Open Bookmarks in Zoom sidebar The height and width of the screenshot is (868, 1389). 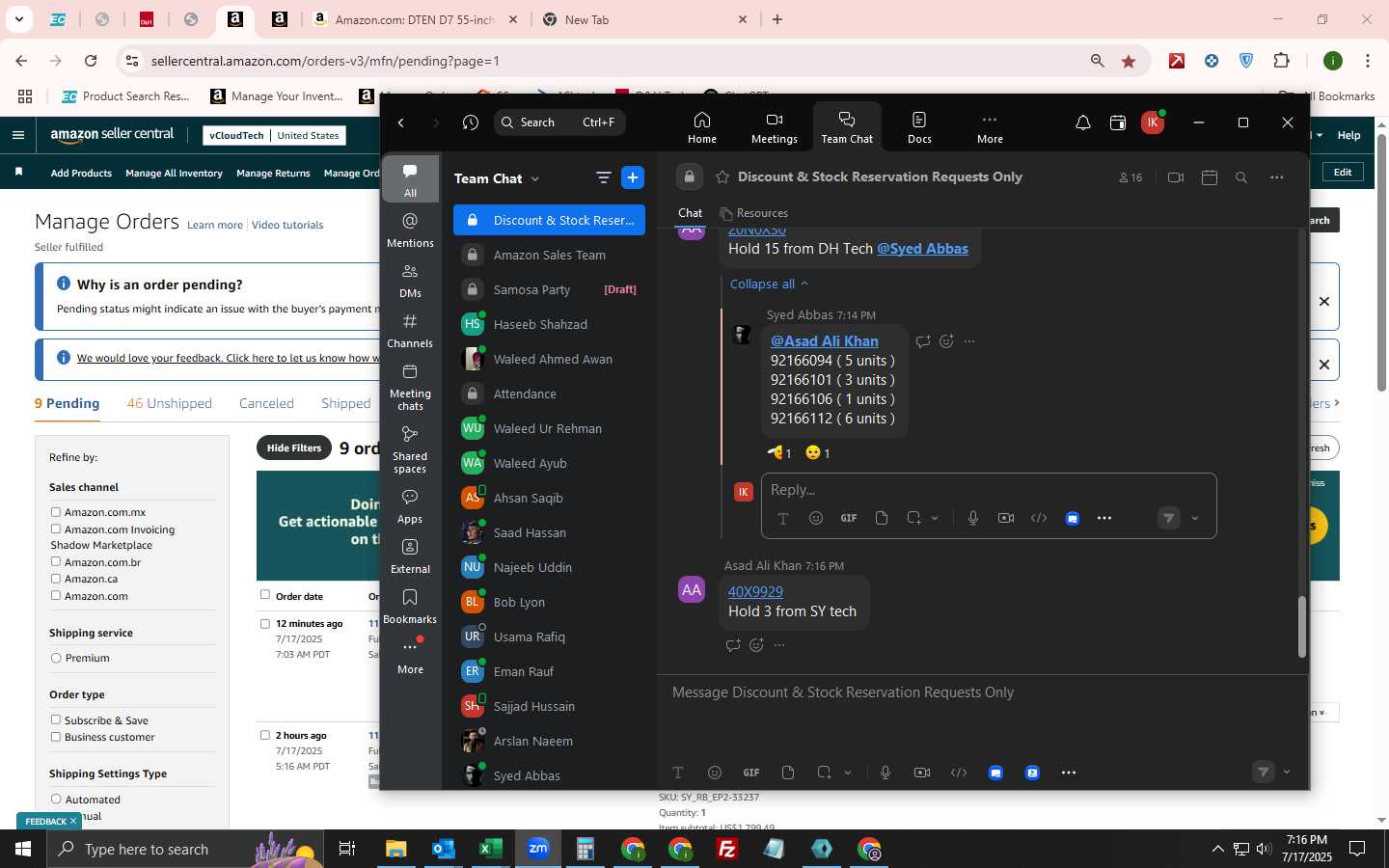pyautogui.click(x=410, y=606)
